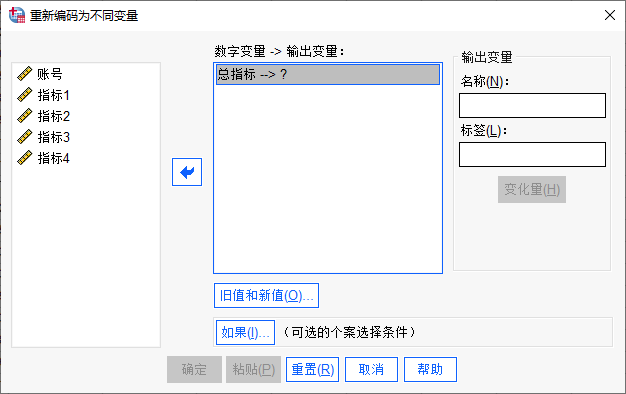Select the 指标2 variable
The image size is (626, 394).
[53, 116]
